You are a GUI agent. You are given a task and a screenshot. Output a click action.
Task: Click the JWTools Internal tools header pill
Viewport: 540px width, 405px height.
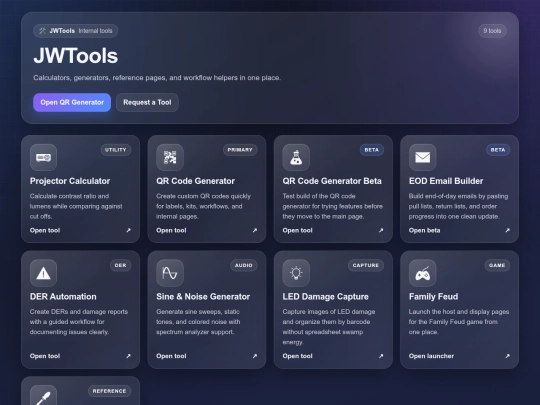pyautogui.click(x=75, y=31)
